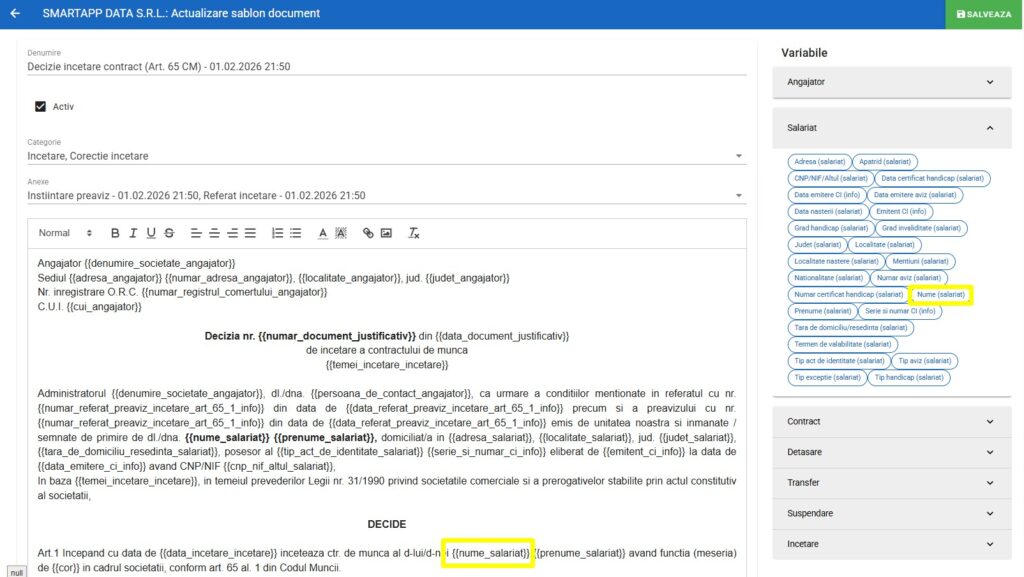The width and height of the screenshot is (1024, 577).
Task: Toggle underline formatting
Action: click(x=151, y=233)
